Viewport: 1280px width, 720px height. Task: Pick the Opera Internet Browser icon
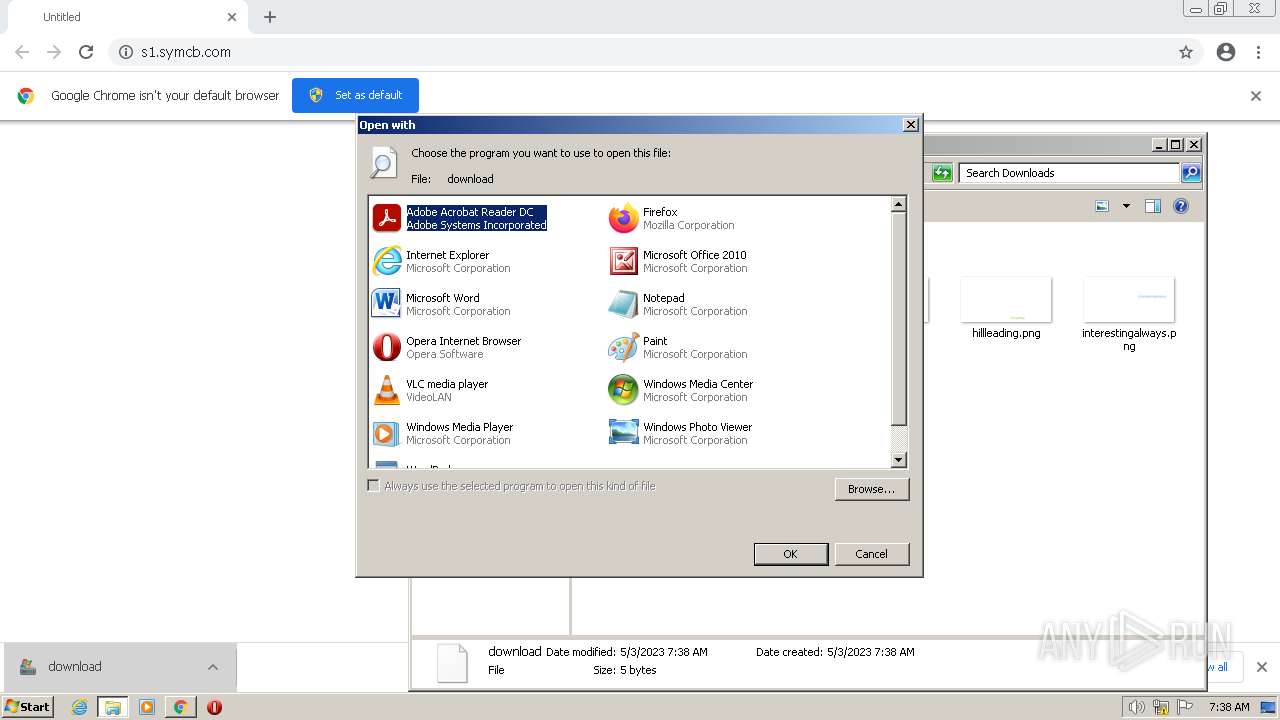[x=386, y=347]
